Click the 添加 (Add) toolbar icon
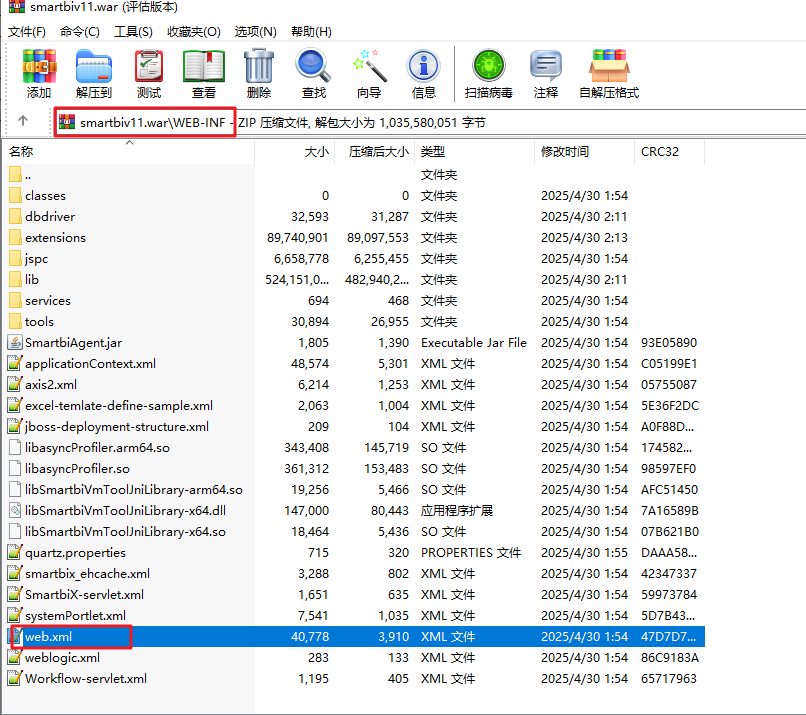The image size is (806, 715). click(x=39, y=66)
